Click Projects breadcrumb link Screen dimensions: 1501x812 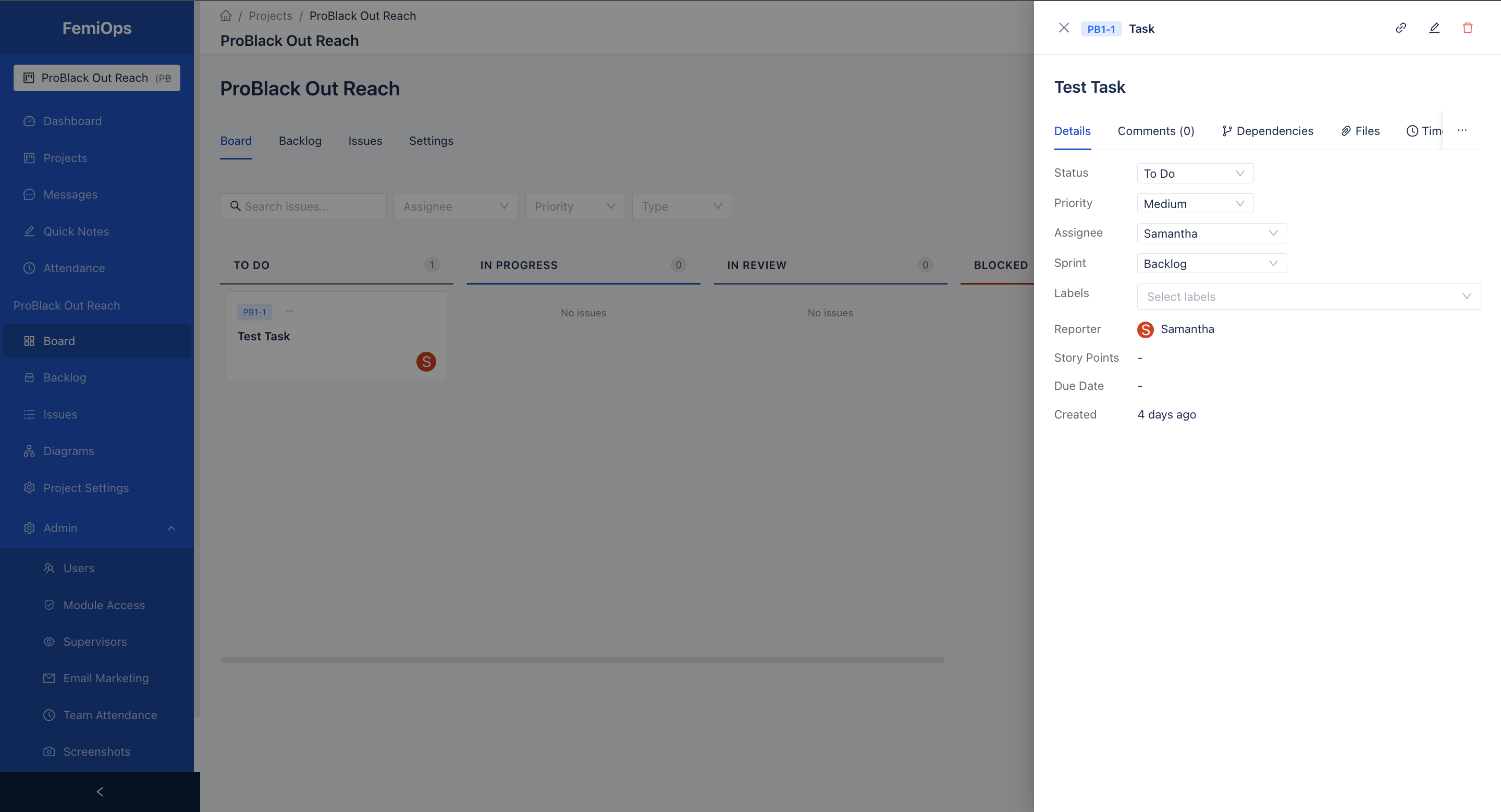pos(270,16)
